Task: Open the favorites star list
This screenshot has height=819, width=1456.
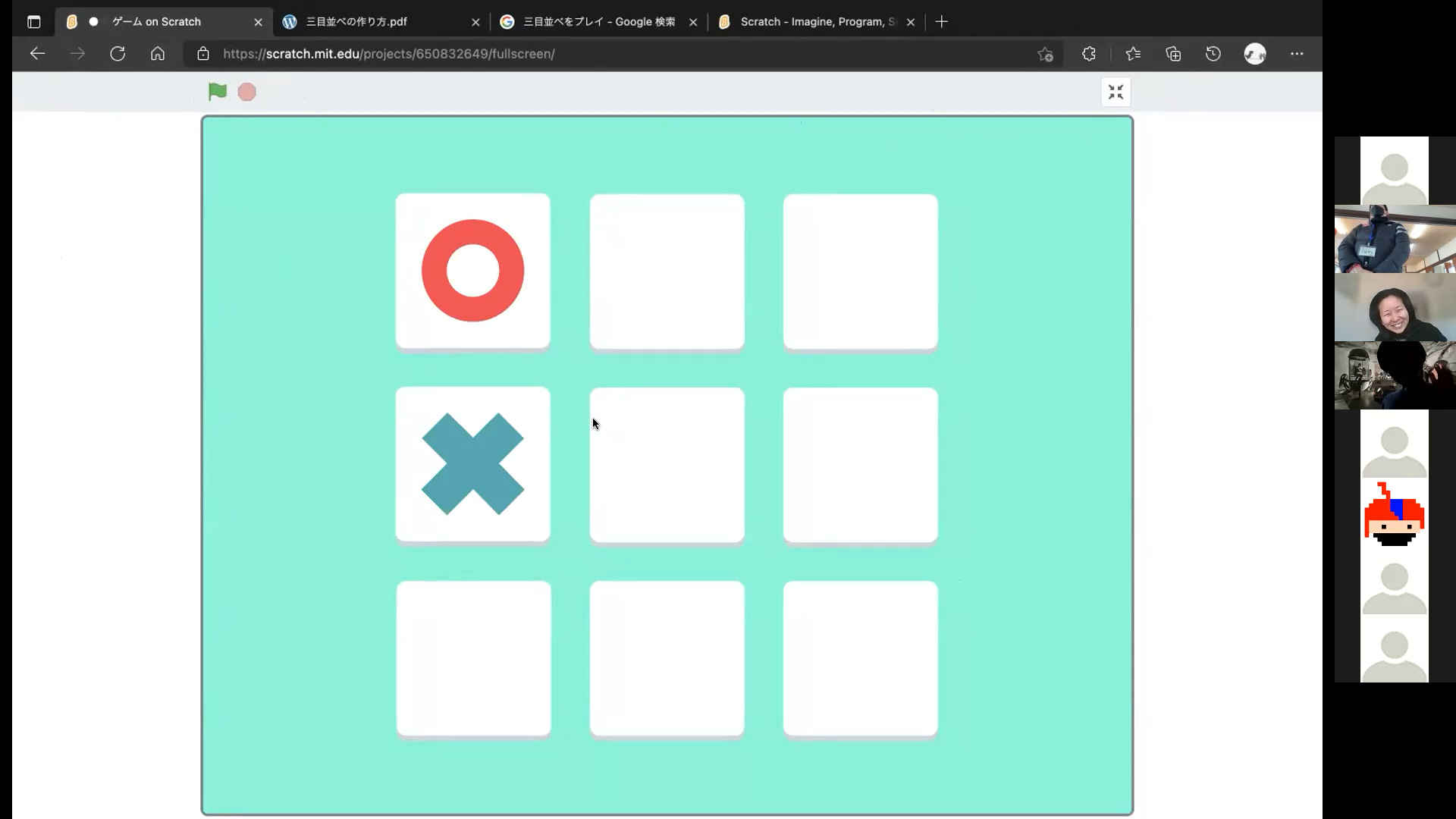Action: [x=1133, y=54]
